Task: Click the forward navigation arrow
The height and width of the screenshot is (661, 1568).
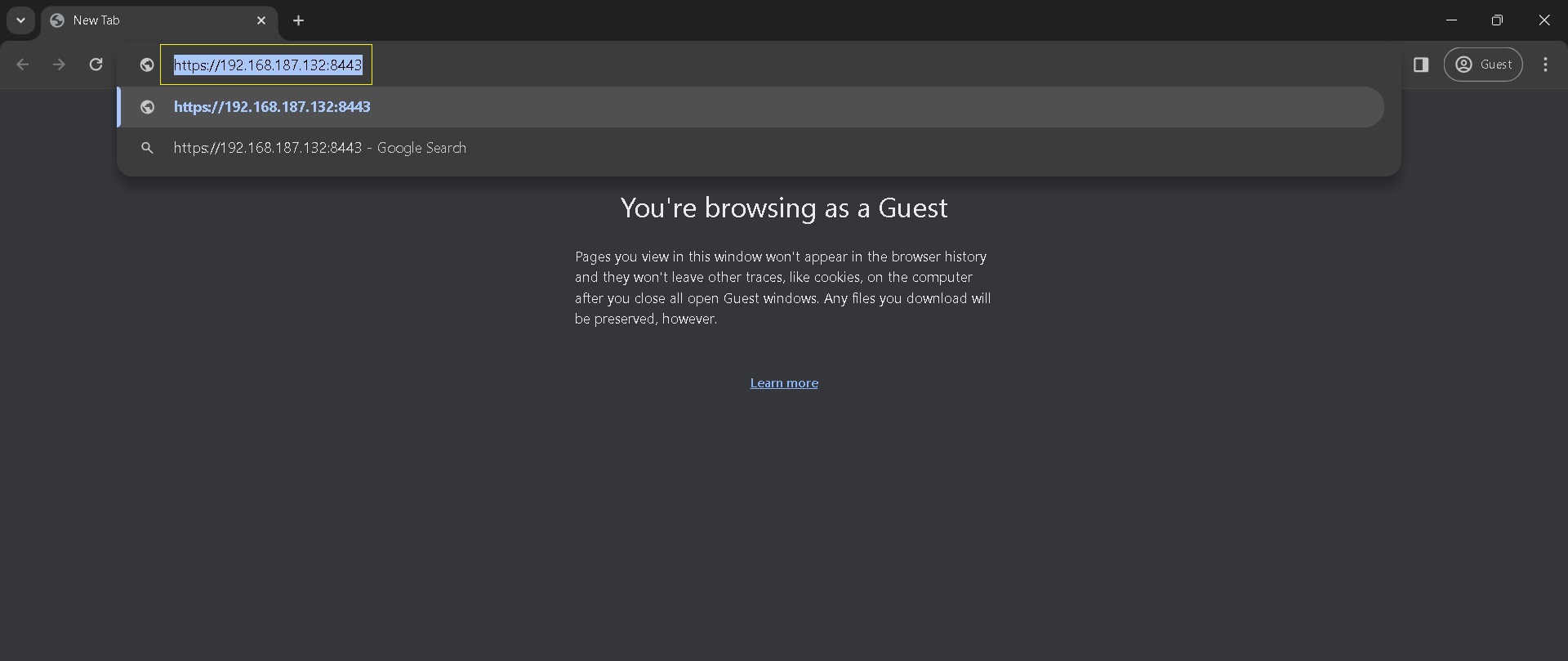Action: point(59,65)
